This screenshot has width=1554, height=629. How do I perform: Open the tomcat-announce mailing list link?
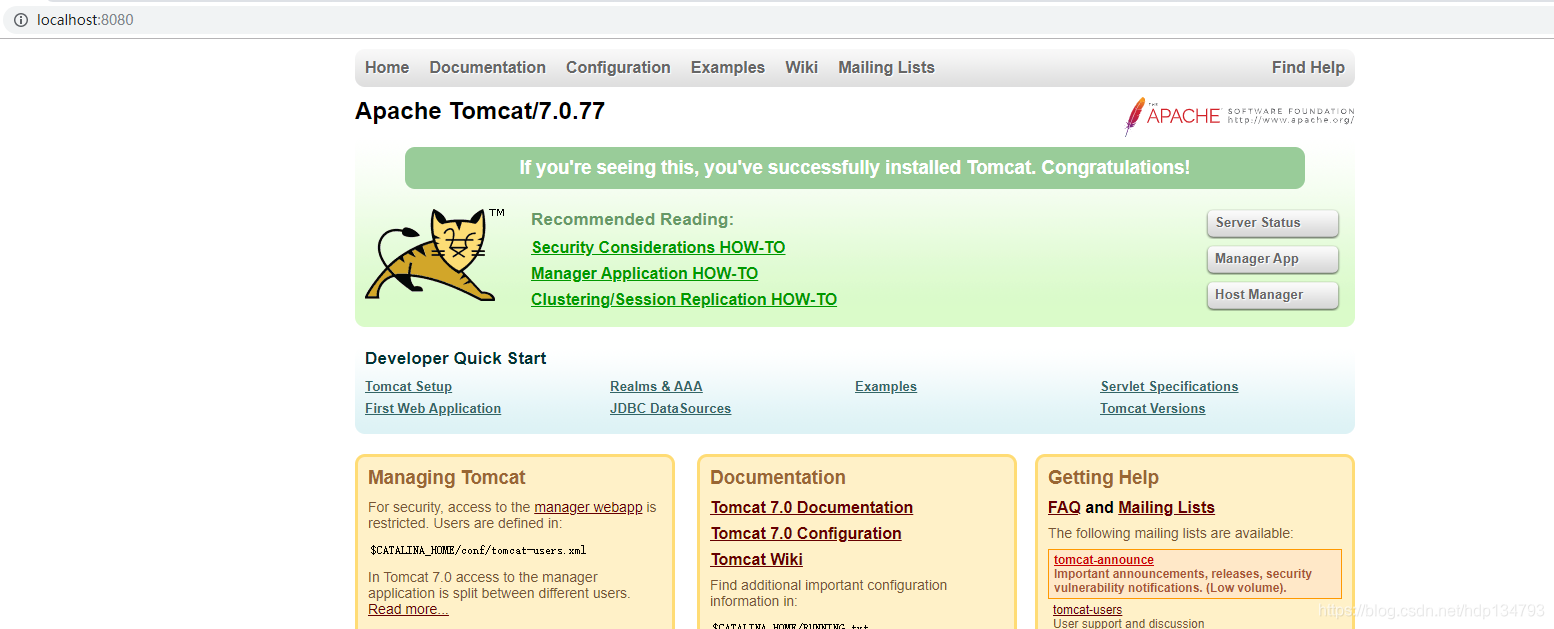click(1104, 560)
